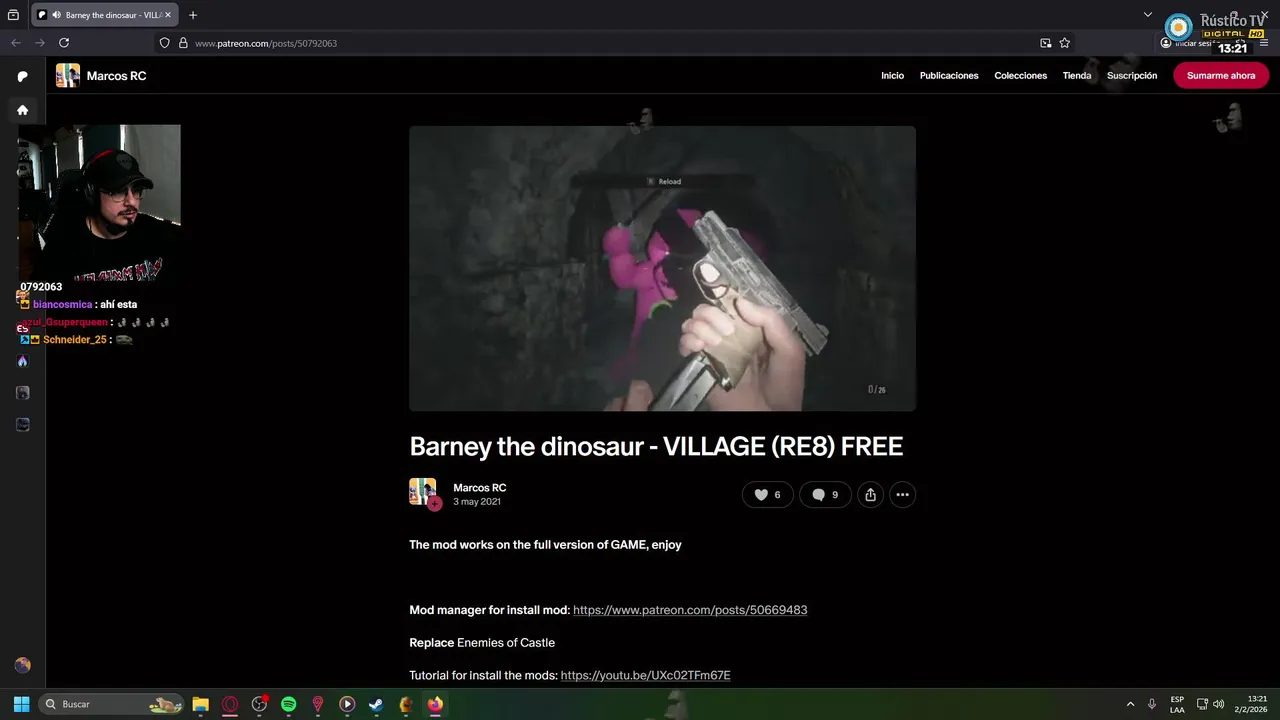Open File Explorer from the taskbar
The image size is (1280, 720).
(200, 704)
